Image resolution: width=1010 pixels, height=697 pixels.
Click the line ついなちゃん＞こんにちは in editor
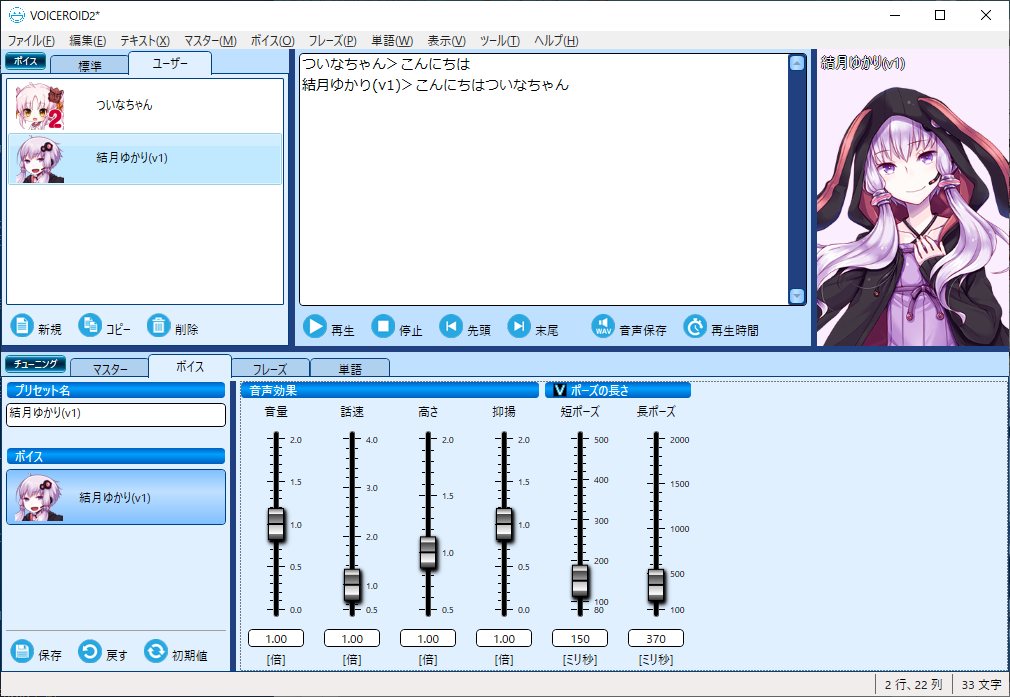pyautogui.click(x=386, y=64)
